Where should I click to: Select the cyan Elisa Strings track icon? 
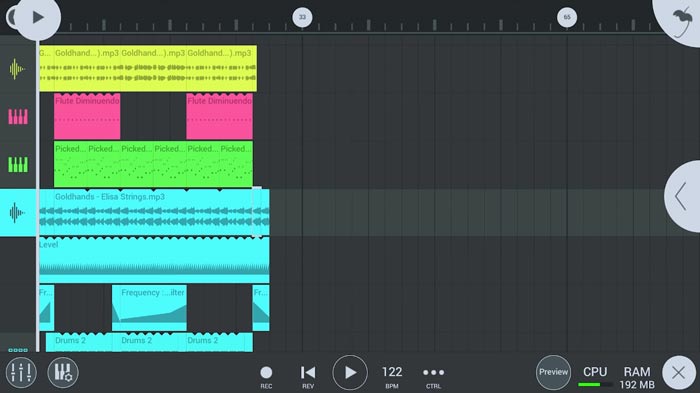click(17, 213)
